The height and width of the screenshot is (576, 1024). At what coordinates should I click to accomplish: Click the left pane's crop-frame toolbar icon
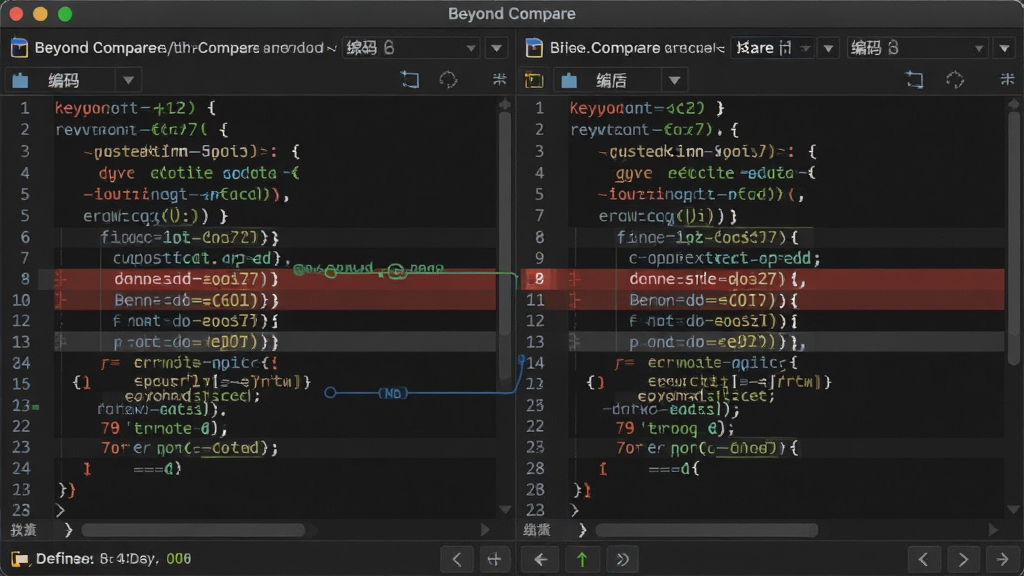410,80
